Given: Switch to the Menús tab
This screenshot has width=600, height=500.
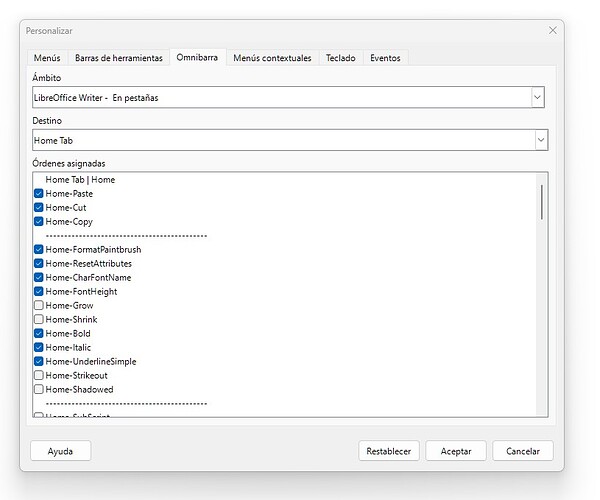Looking at the screenshot, I should 47,58.
